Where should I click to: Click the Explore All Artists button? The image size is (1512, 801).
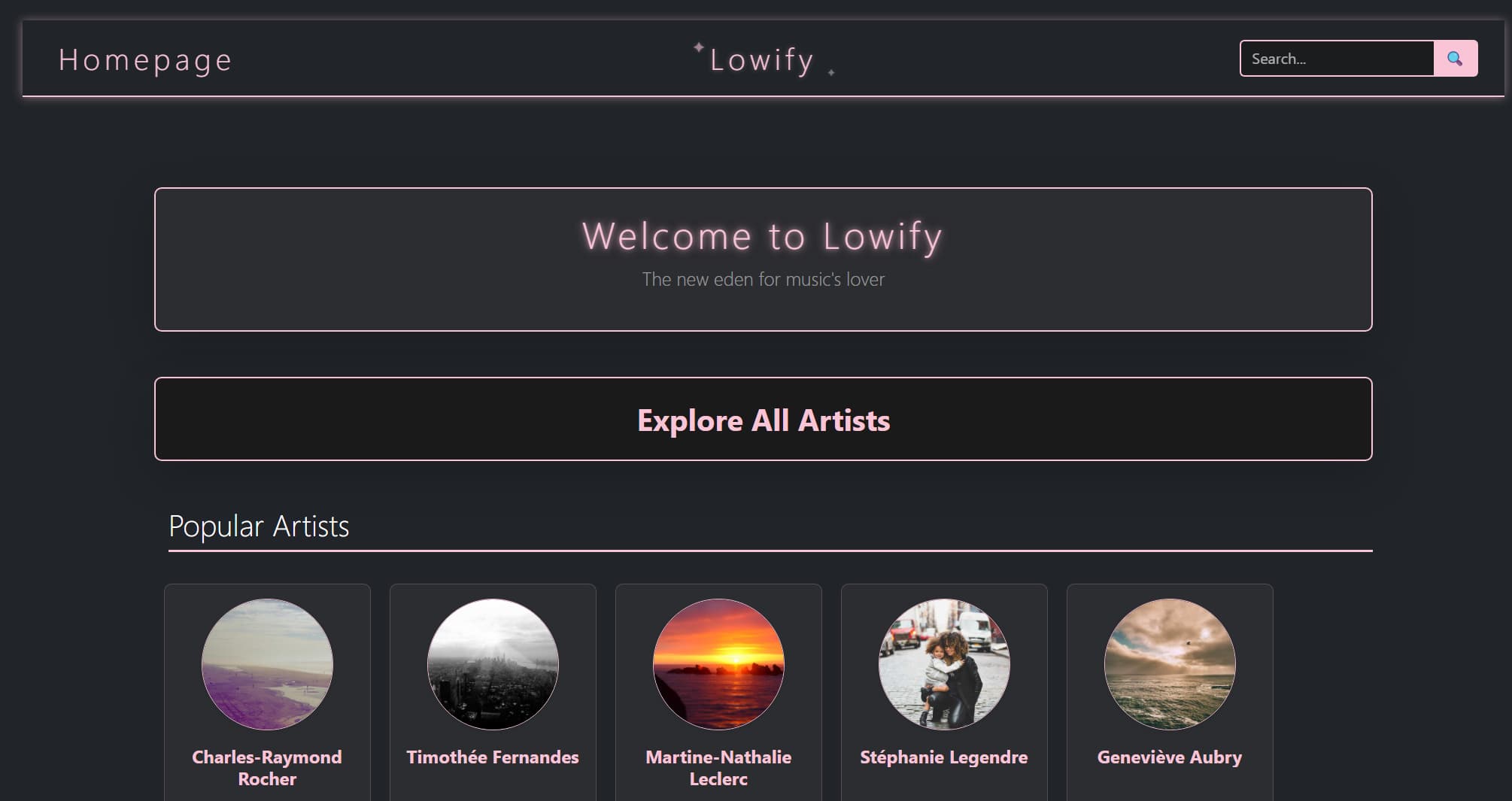pos(763,420)
